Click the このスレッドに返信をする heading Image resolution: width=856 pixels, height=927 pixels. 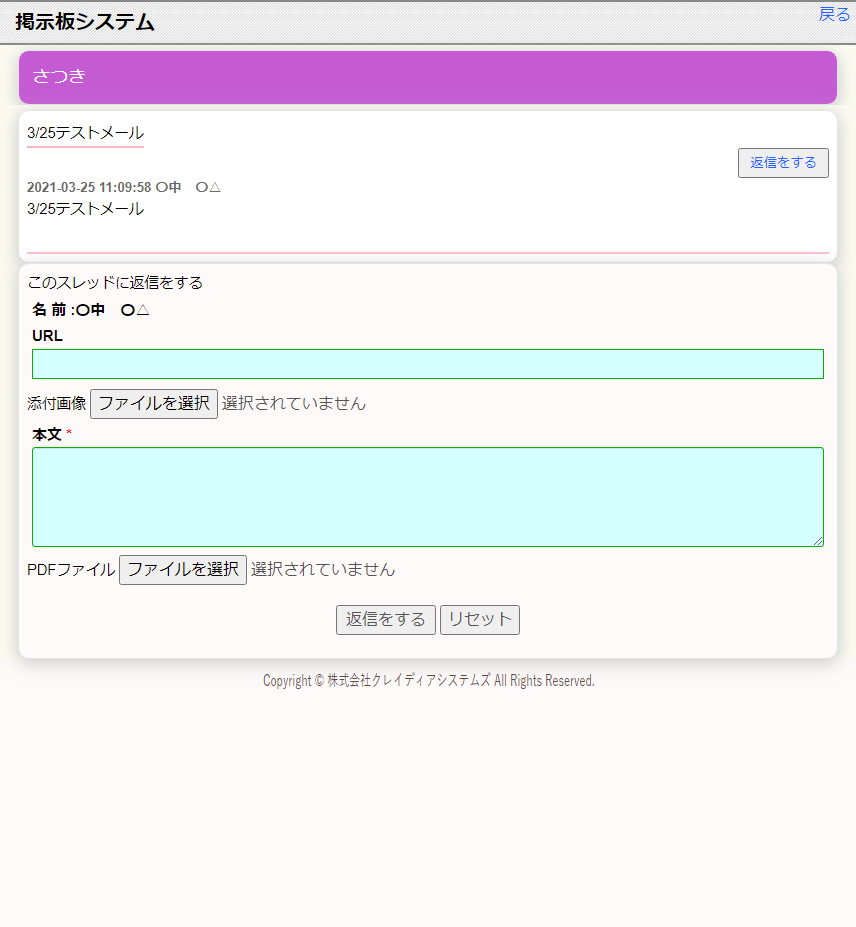115,283
